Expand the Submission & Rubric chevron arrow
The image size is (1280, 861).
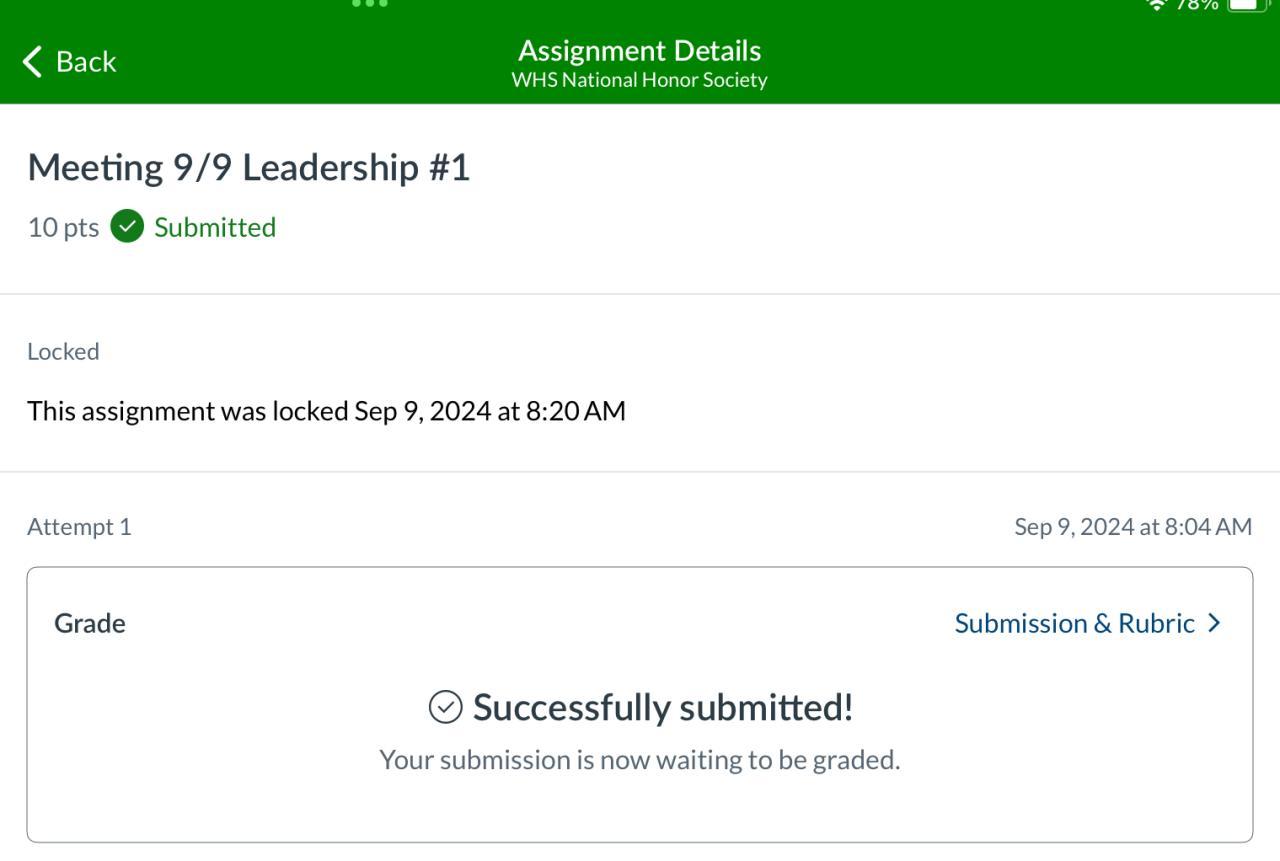pyautogui.click(x=1214, y=623)
